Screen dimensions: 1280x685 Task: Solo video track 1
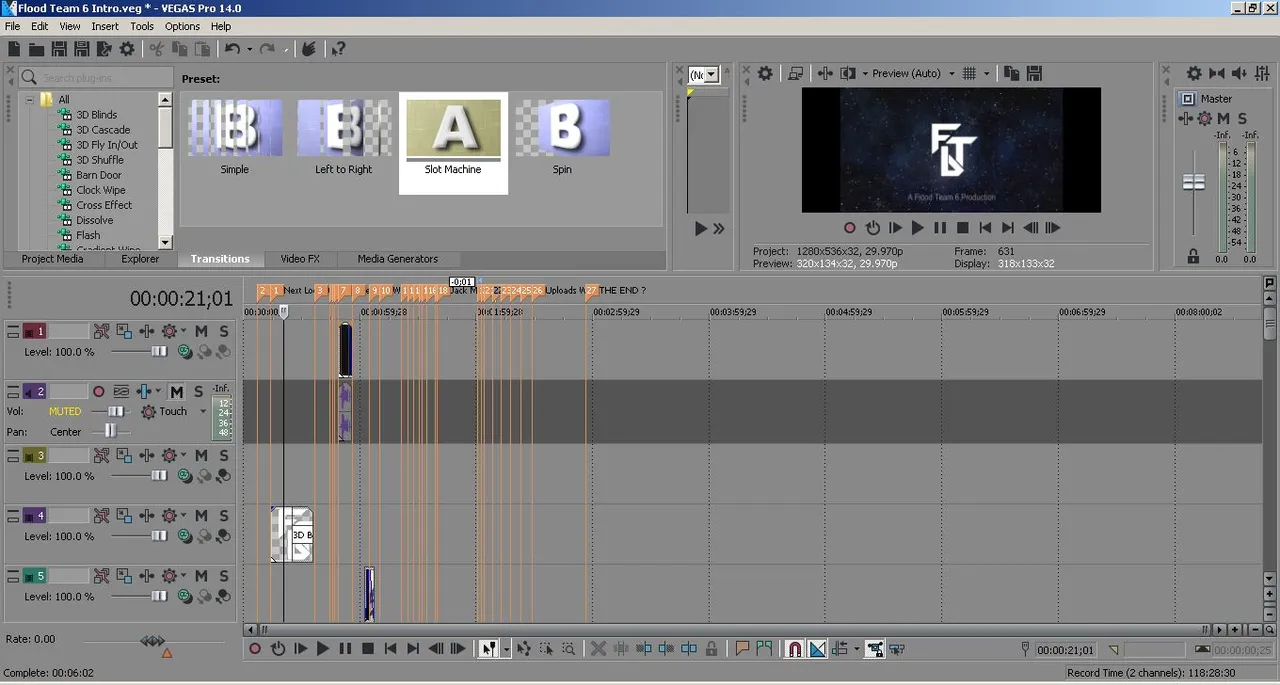[x=224, y=331]
